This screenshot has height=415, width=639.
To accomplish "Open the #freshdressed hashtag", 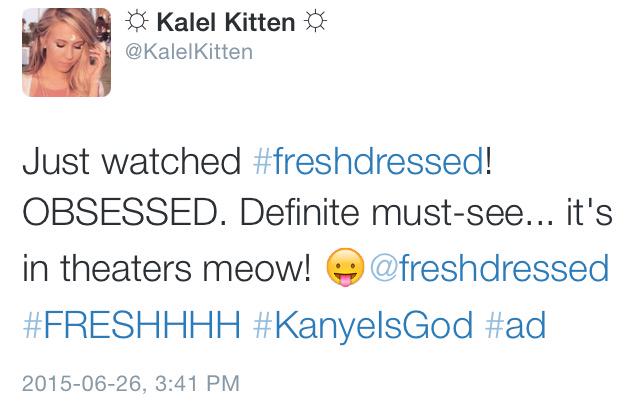I will click(368, 161).
